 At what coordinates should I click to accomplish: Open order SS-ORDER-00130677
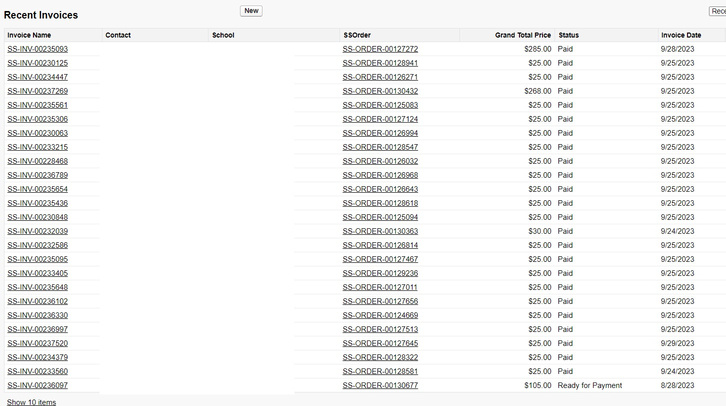click(x=380, y=385)
